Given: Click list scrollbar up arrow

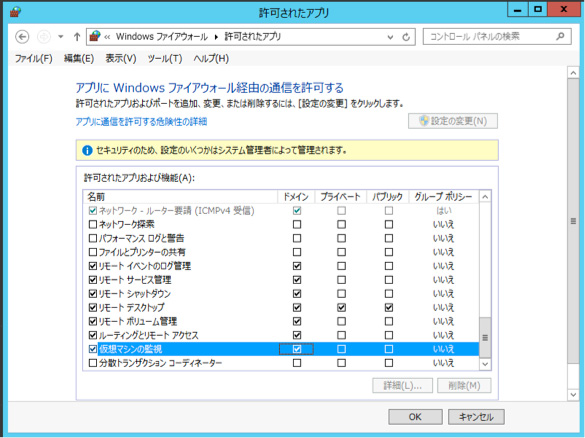Looking at the screenshot, I should 485,197.
